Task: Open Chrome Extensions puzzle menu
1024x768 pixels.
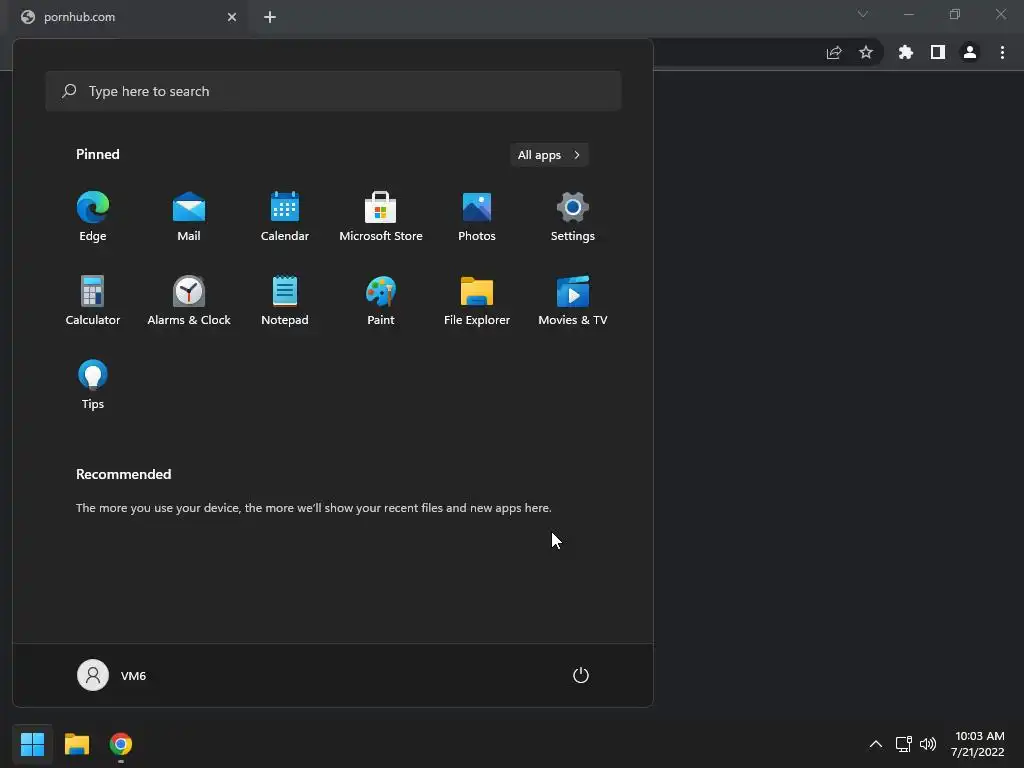Action: coord(906,52)
